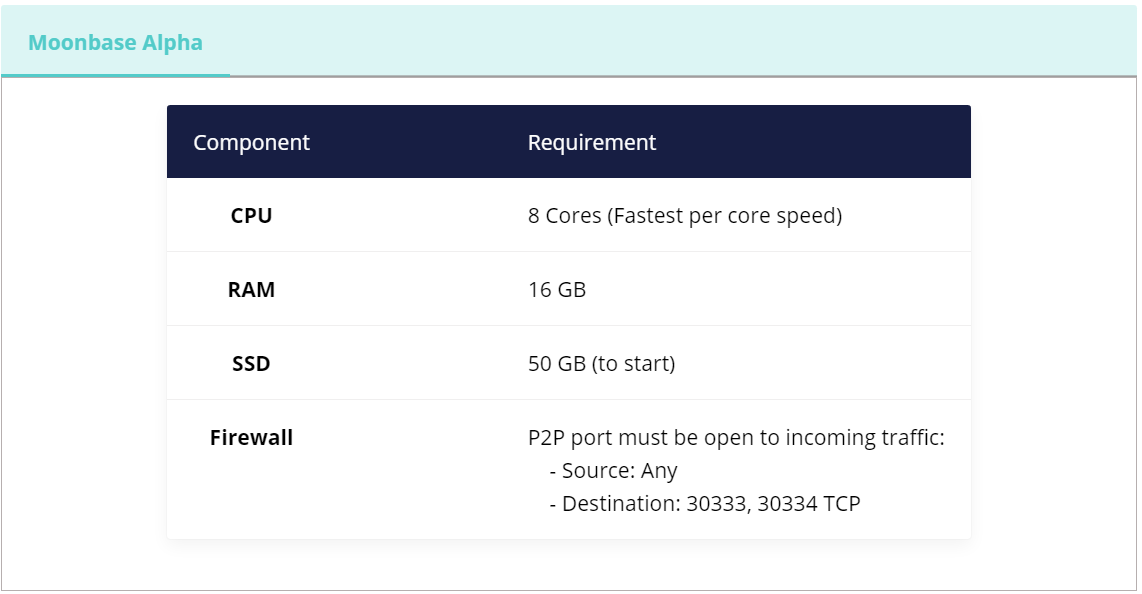1142x594 pixels.
Task: Select the SSD row label
Action: [251, 363]
